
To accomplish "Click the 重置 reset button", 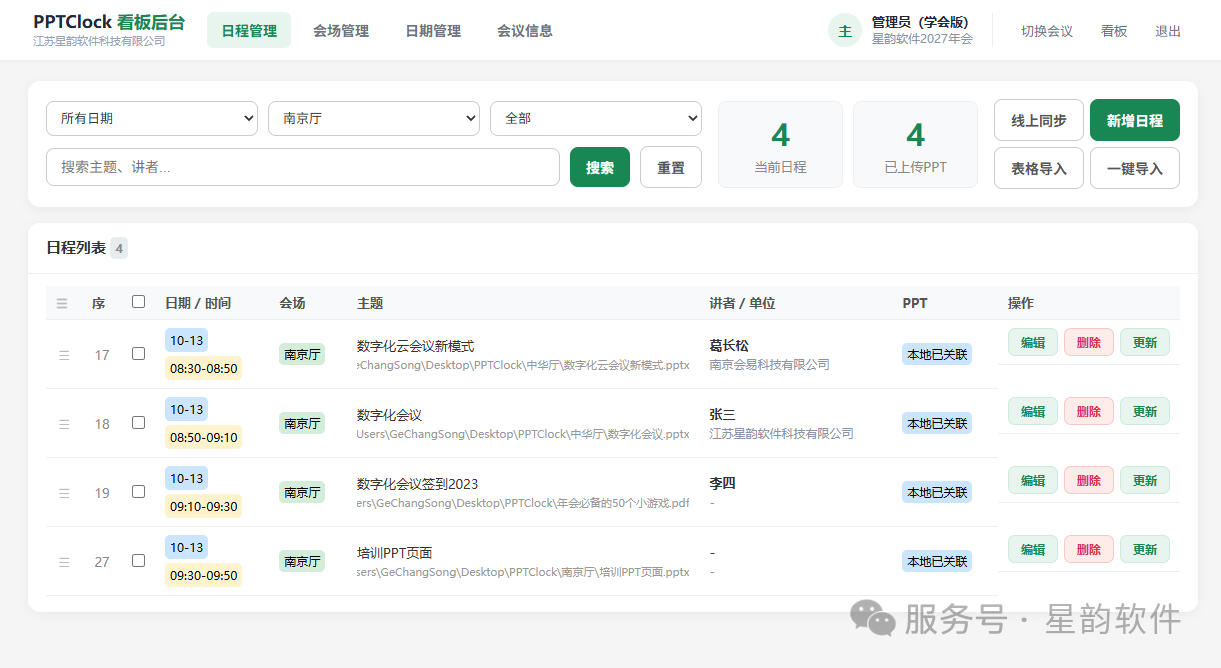I will click(x=671, y=167).
